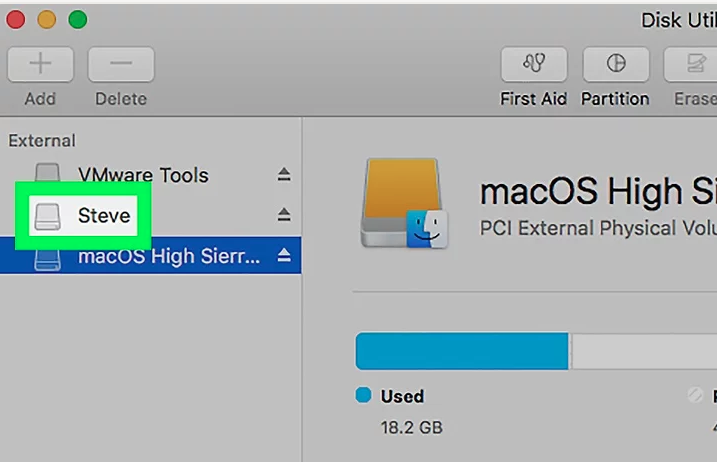Click the Steve drive icon
The height and width of the screenshot is (462, 717).
(x=48, y=216)
